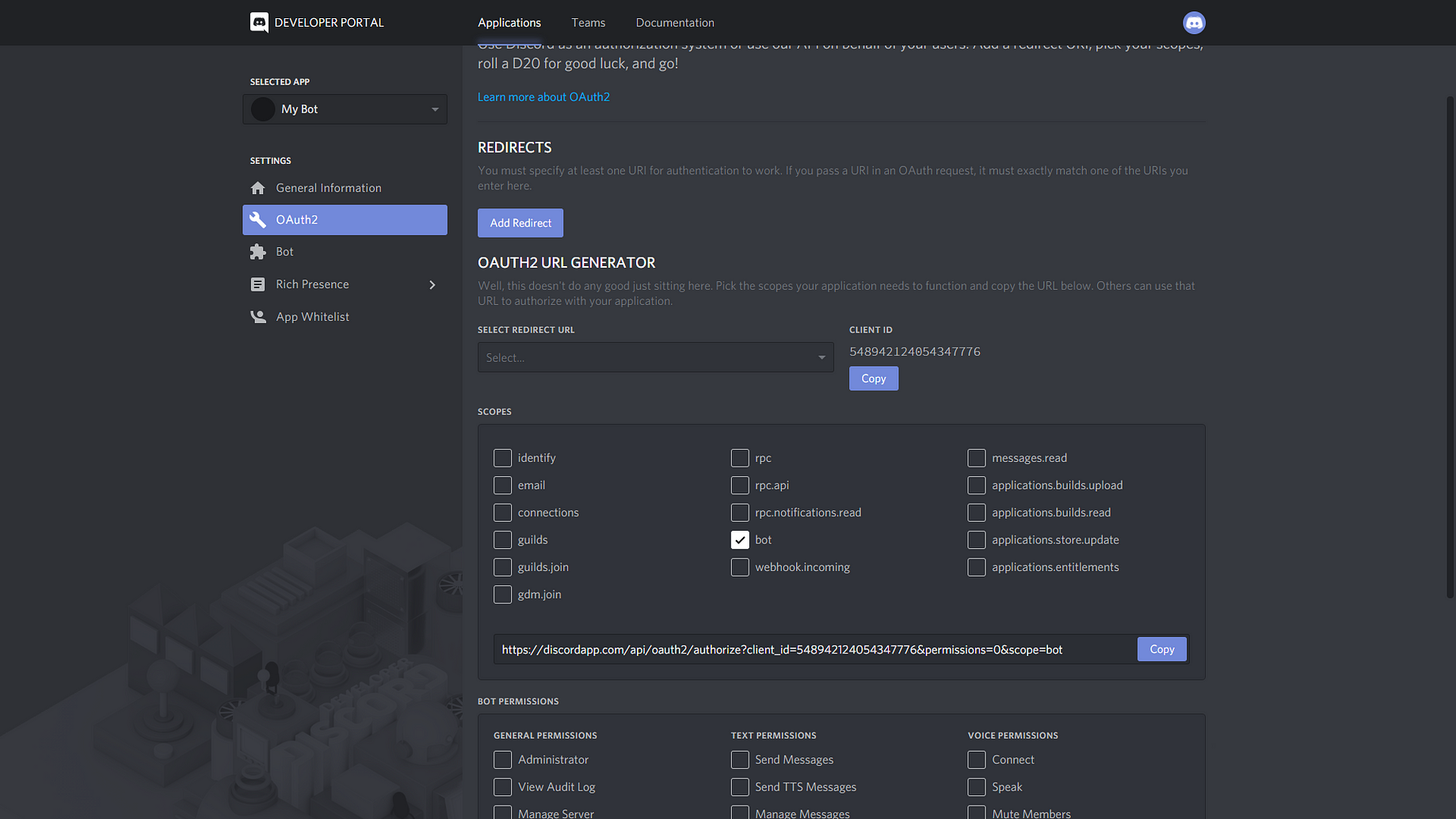Viewport: 1456px width, 819px height.
Task: Open the Bot settings page
Action: [x=345, y=252]
